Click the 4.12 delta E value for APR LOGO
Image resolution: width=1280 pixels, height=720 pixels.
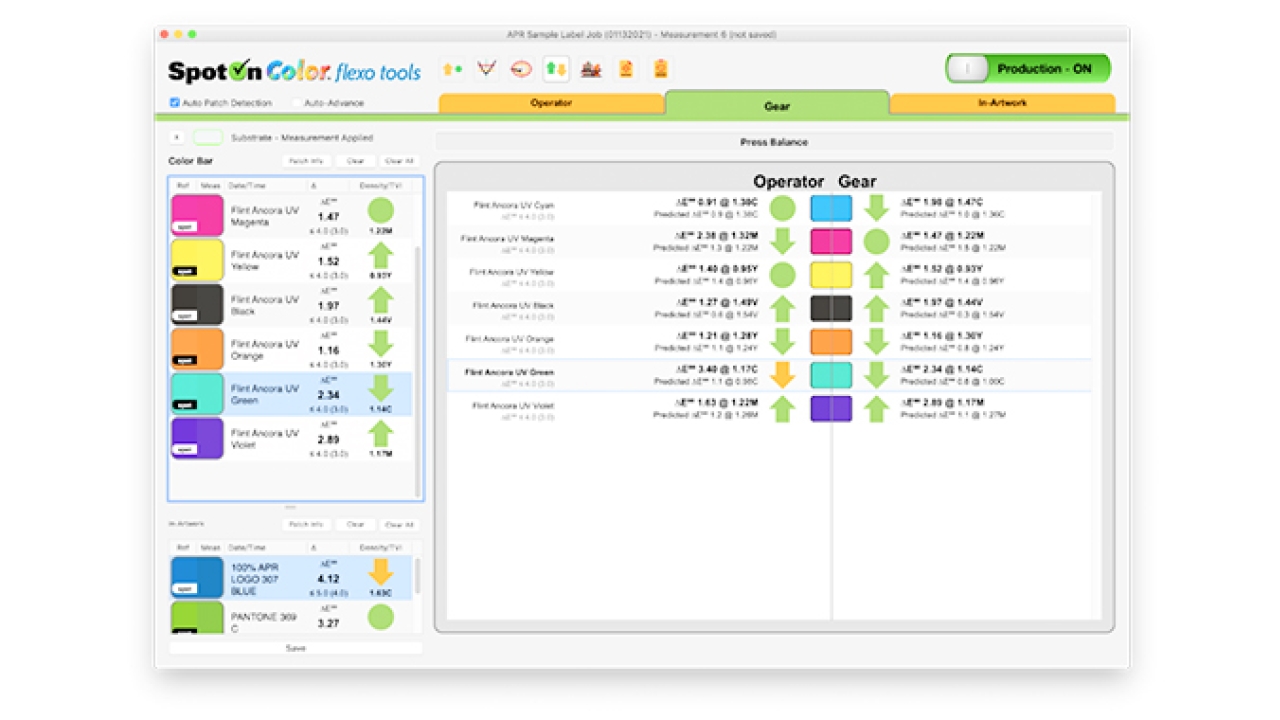329,578
